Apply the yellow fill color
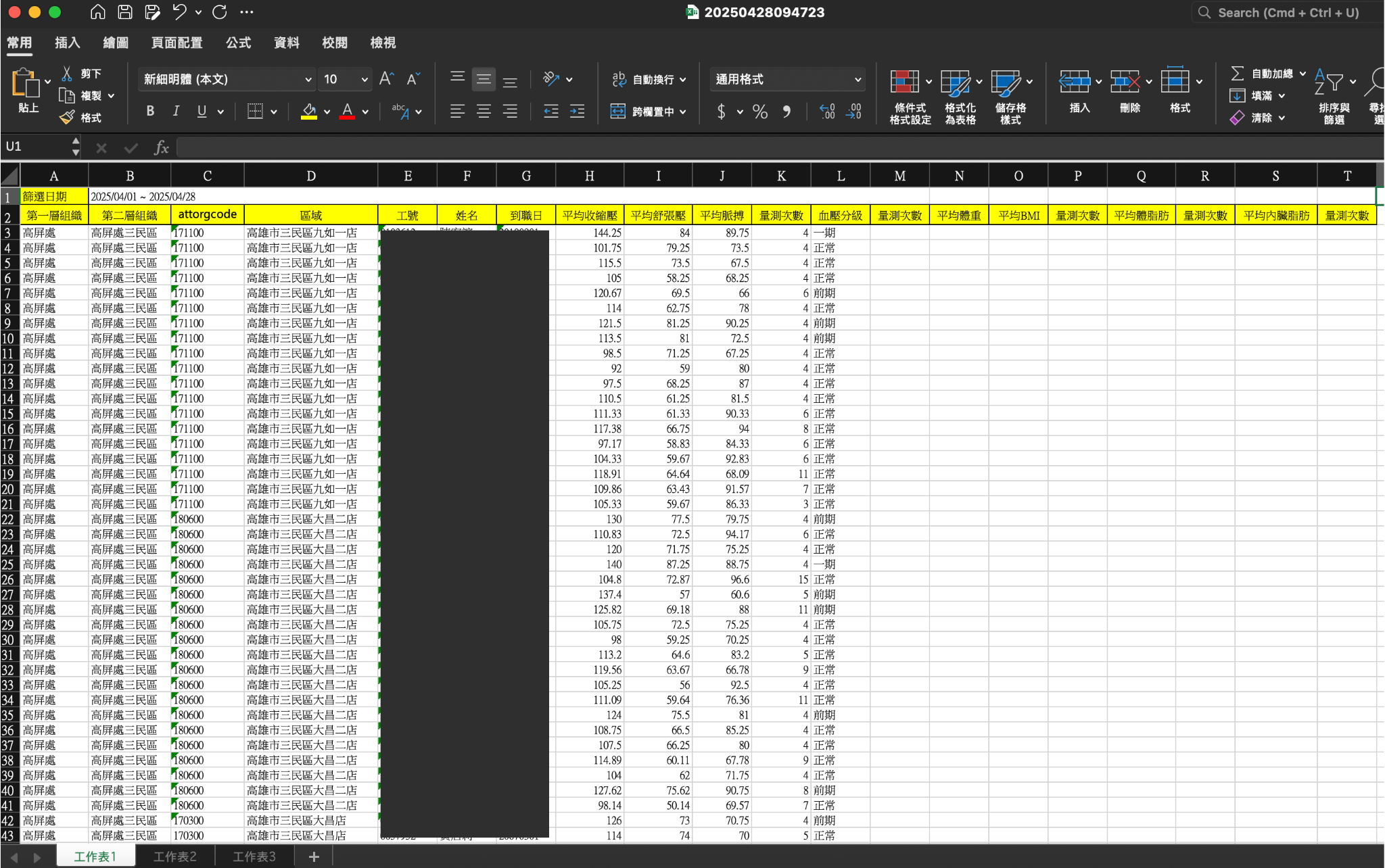The height and width of the screenshot is (868, 1385). [309, 112]
